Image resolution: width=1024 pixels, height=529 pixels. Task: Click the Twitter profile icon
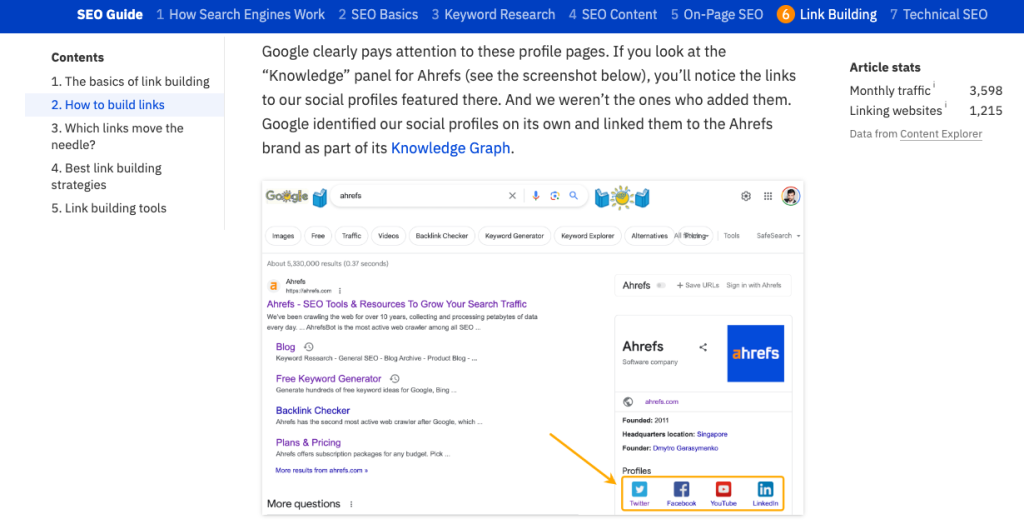639,489
